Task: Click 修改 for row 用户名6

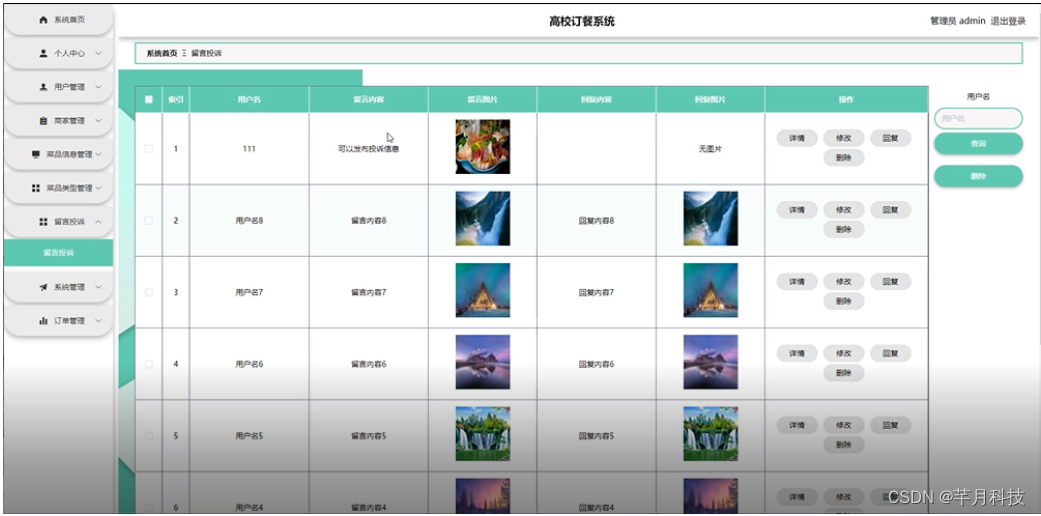Action: (844, 353)
